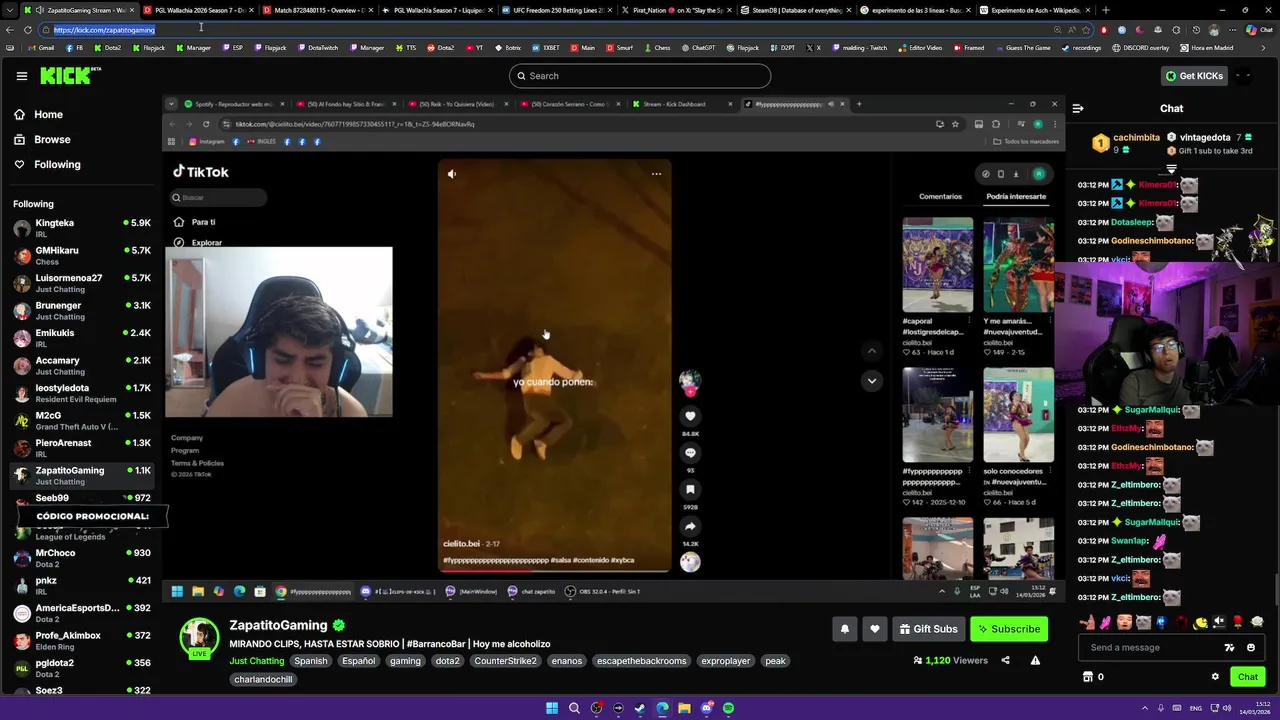Open Kingteka channel in Following list
The image size is (1280, 720).
coord(82,228)
